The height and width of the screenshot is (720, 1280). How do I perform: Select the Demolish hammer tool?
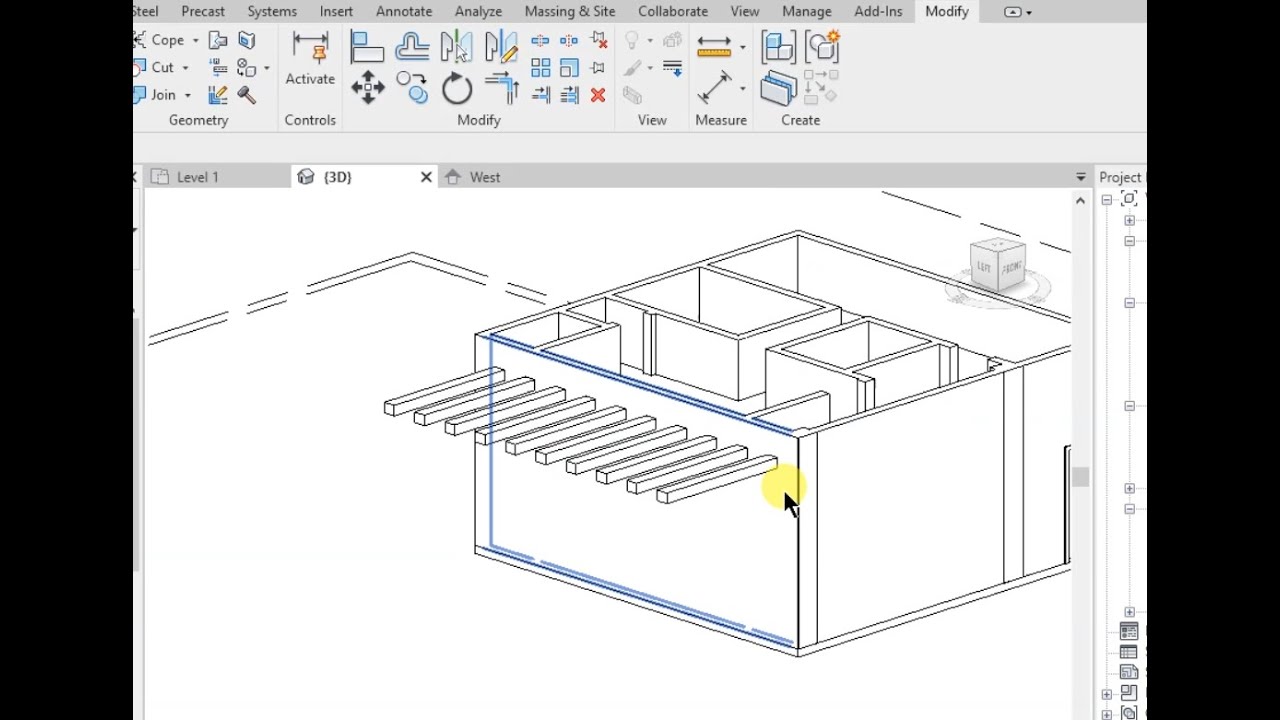click(246, 95)
